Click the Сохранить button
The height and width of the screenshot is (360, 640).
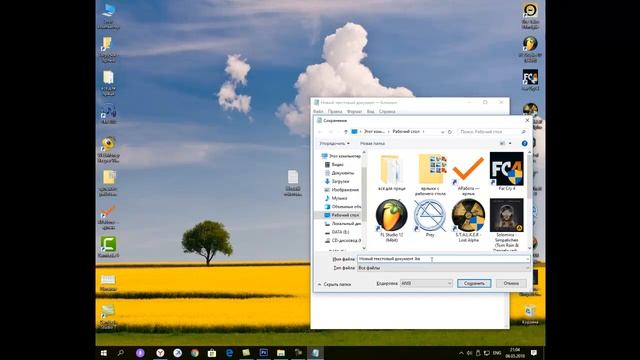(474, 283)
